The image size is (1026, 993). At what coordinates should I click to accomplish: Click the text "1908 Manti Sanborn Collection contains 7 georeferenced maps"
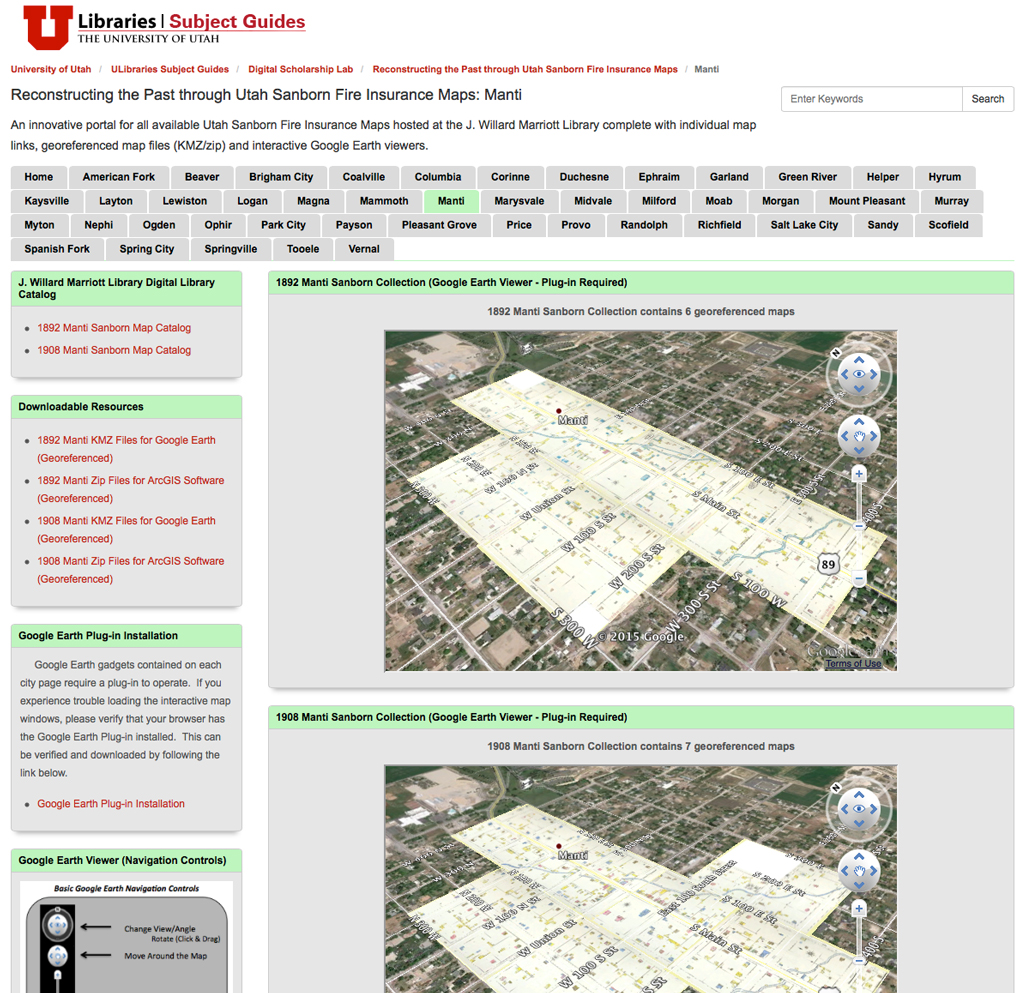point(641,746)
